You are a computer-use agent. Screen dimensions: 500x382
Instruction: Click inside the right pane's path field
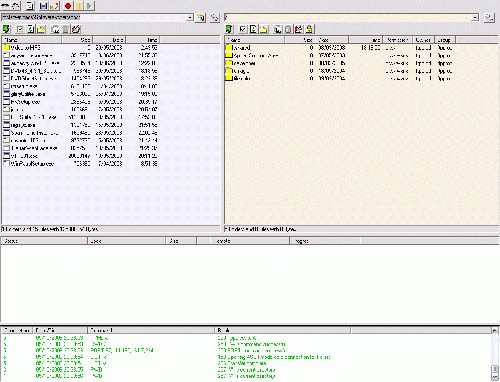(348, 17)
